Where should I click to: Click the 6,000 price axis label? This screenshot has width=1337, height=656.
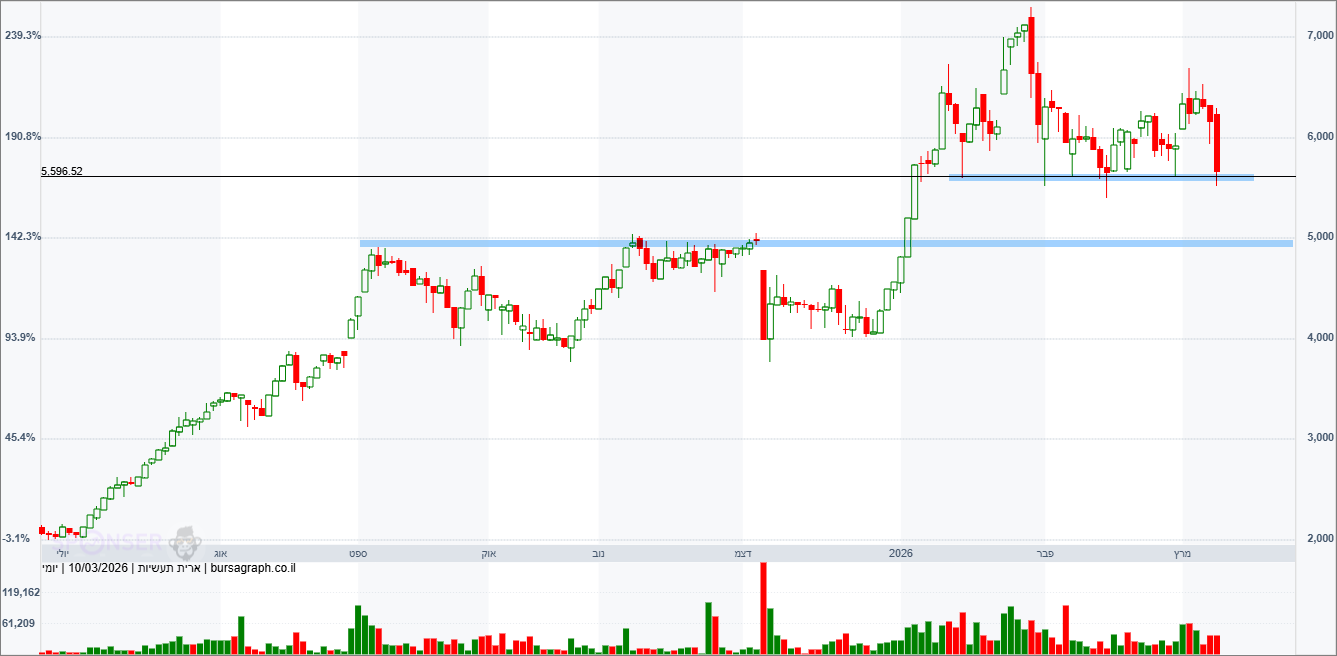click(1320, 136)
